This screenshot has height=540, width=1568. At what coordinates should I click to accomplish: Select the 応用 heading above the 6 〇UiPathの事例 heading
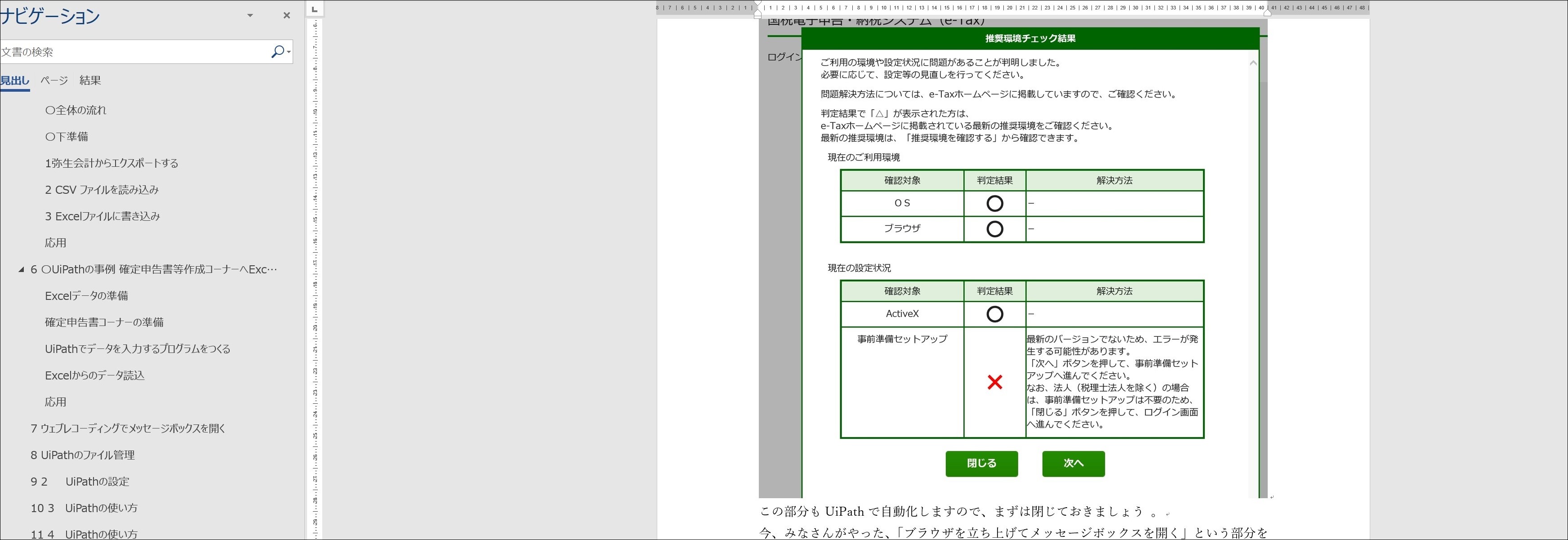[x=55, y=243]
